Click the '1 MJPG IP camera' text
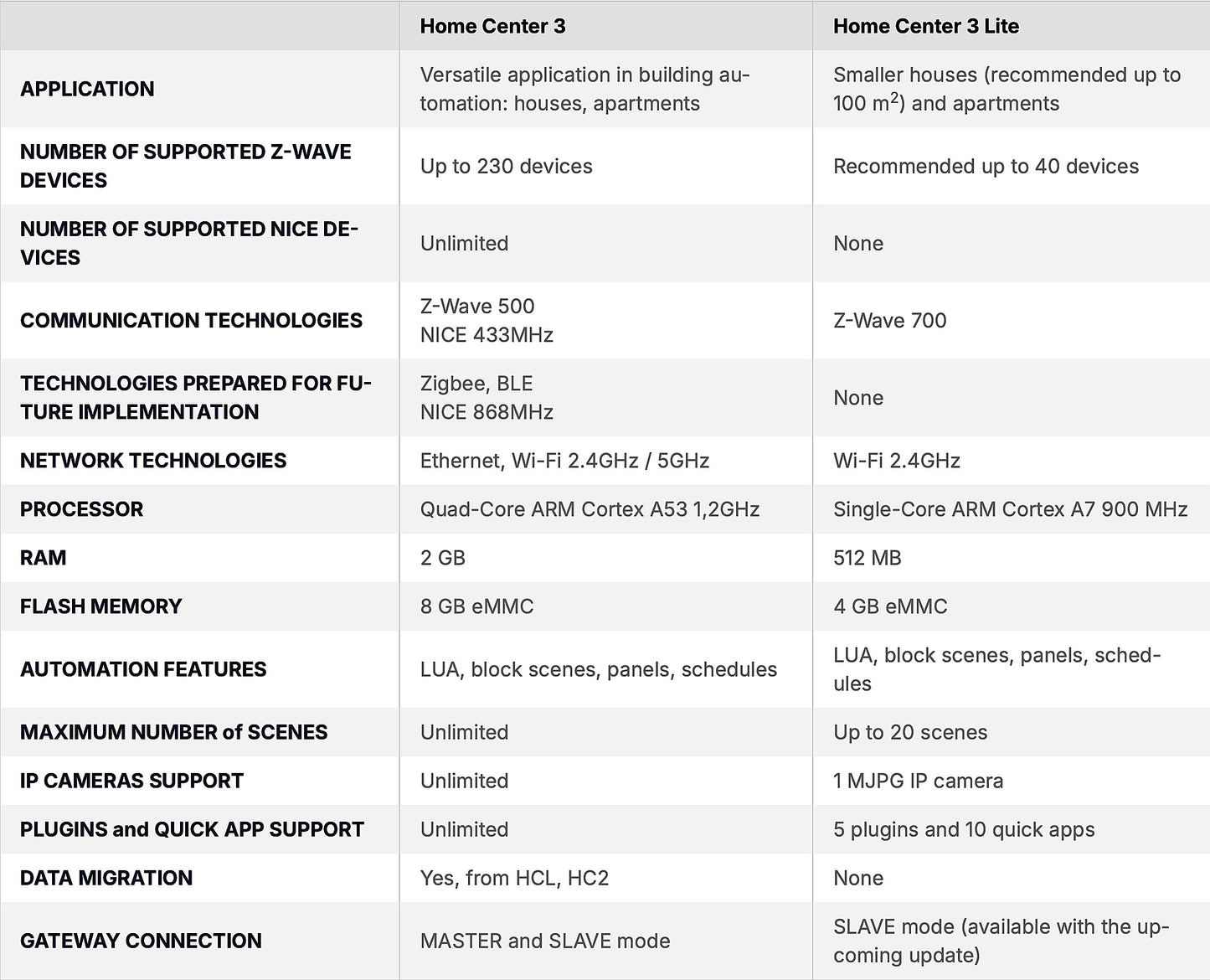The height and width of the screenshot is (980, 1210). [918, 780]
